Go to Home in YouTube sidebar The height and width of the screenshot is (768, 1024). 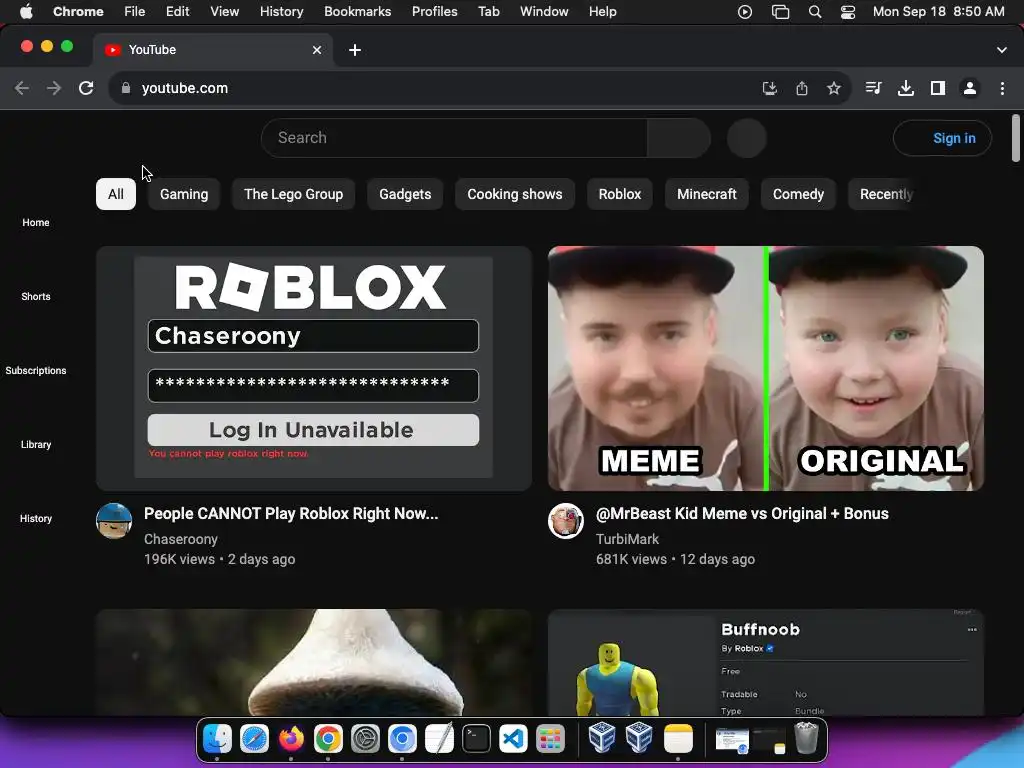pos(36,223)
